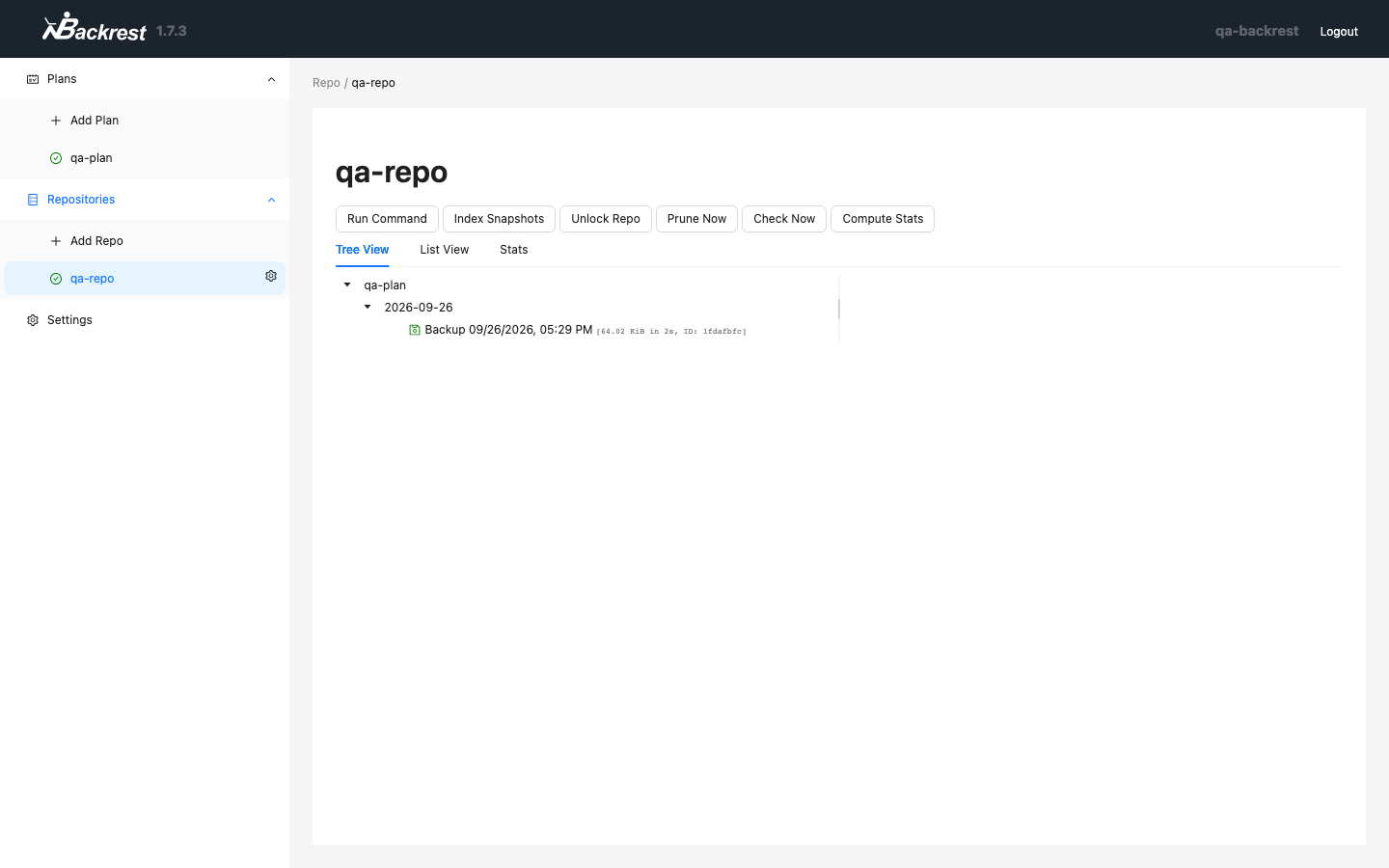Image resolution: width=1389 pixels, height=868 pixels.
Task: Click the Repo breadcrumb link
Action: click(x=326, y=83)
